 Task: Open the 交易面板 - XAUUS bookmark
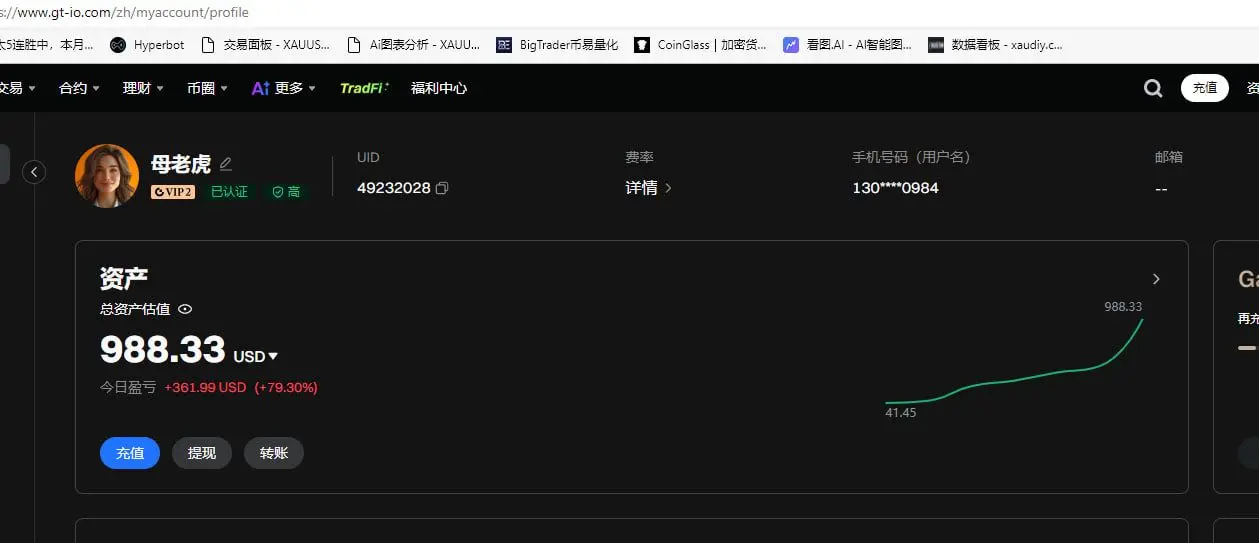point(265,45)
